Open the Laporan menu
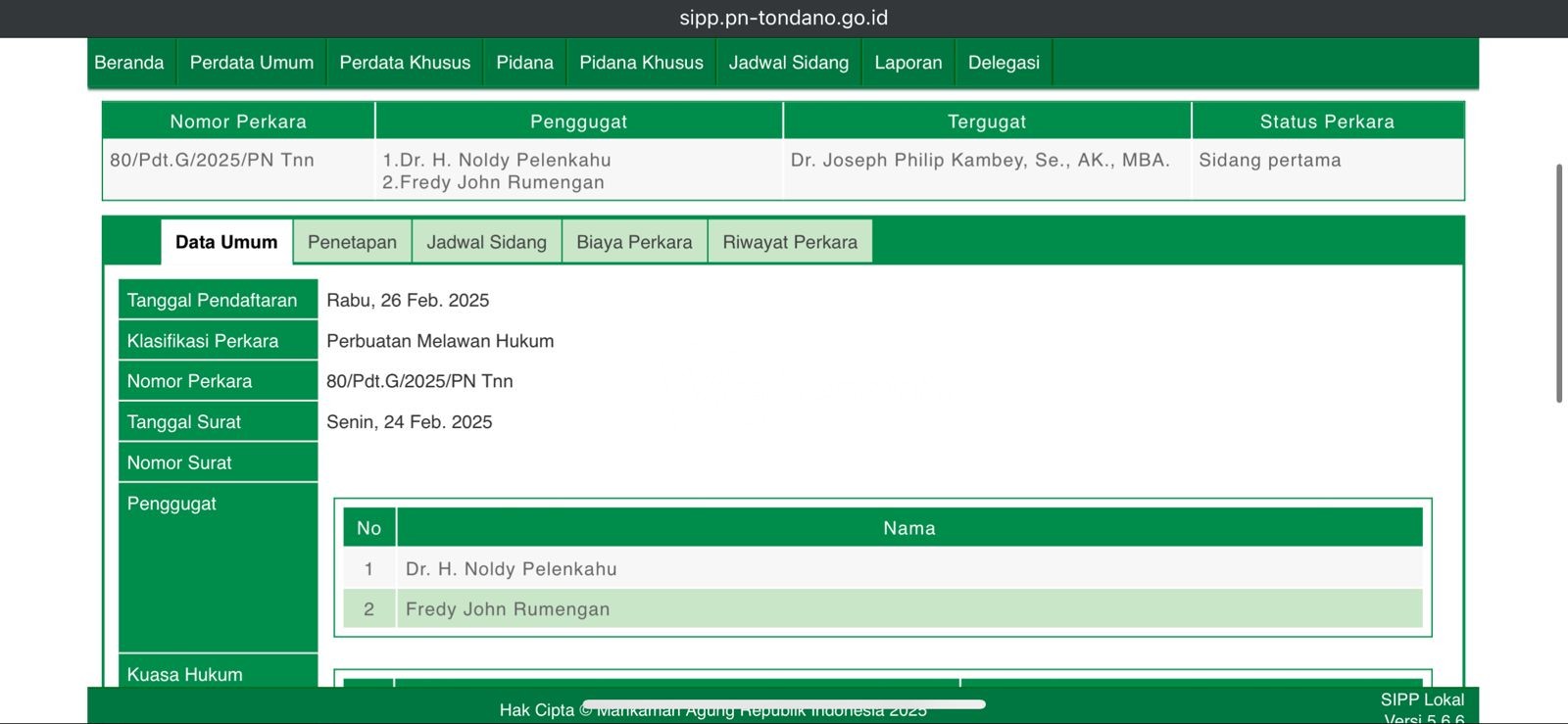Image resolution: width=1568 pixels, height=724 pixels. (x=907, y=63)
